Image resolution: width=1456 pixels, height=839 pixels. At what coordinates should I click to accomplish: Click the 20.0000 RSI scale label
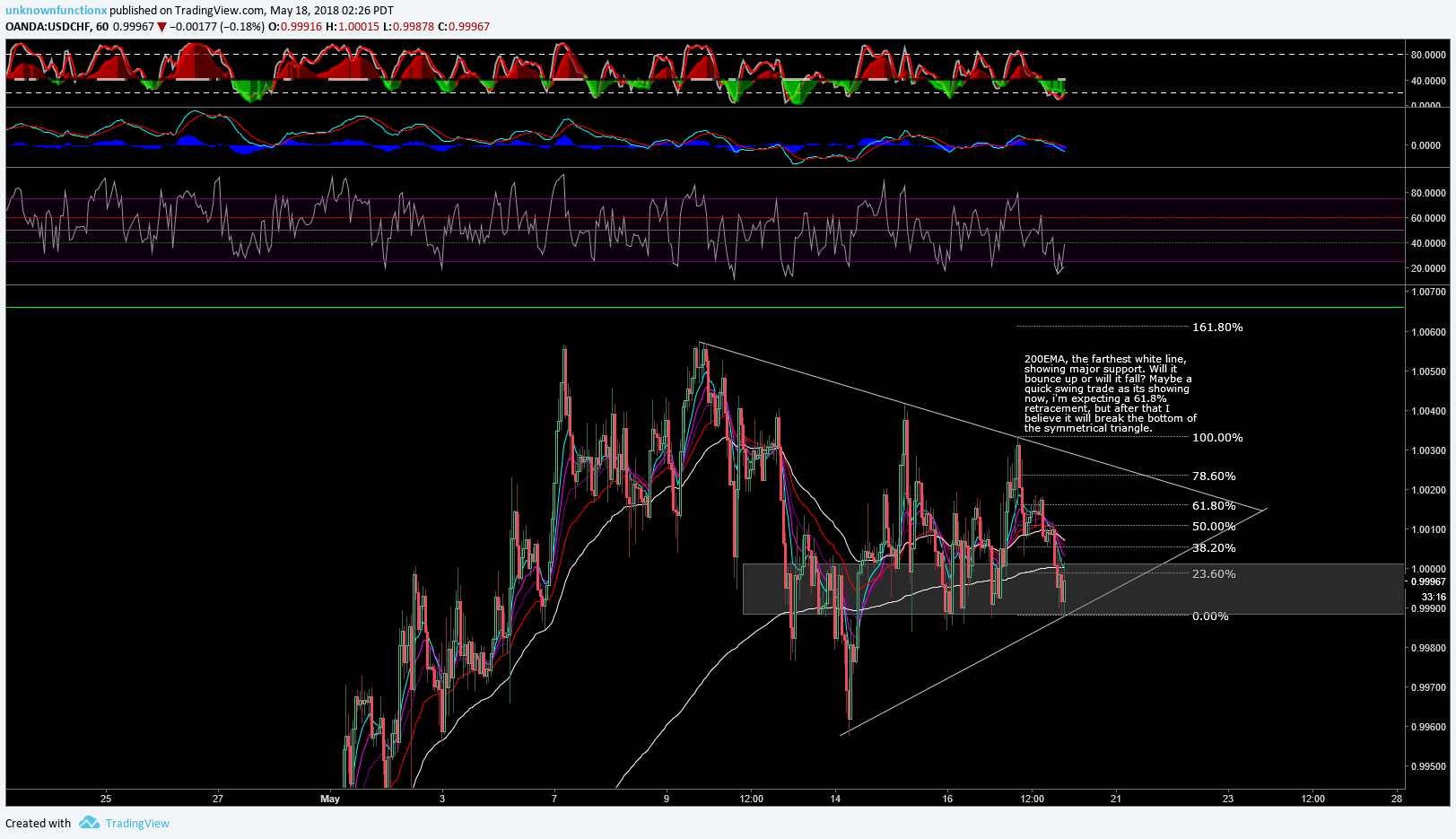(1428, 268)
